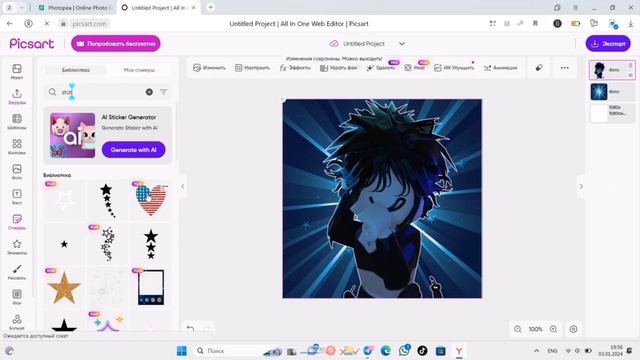Open the Windows Start menu
Screen dimensions: 640x360
point(182,351)
